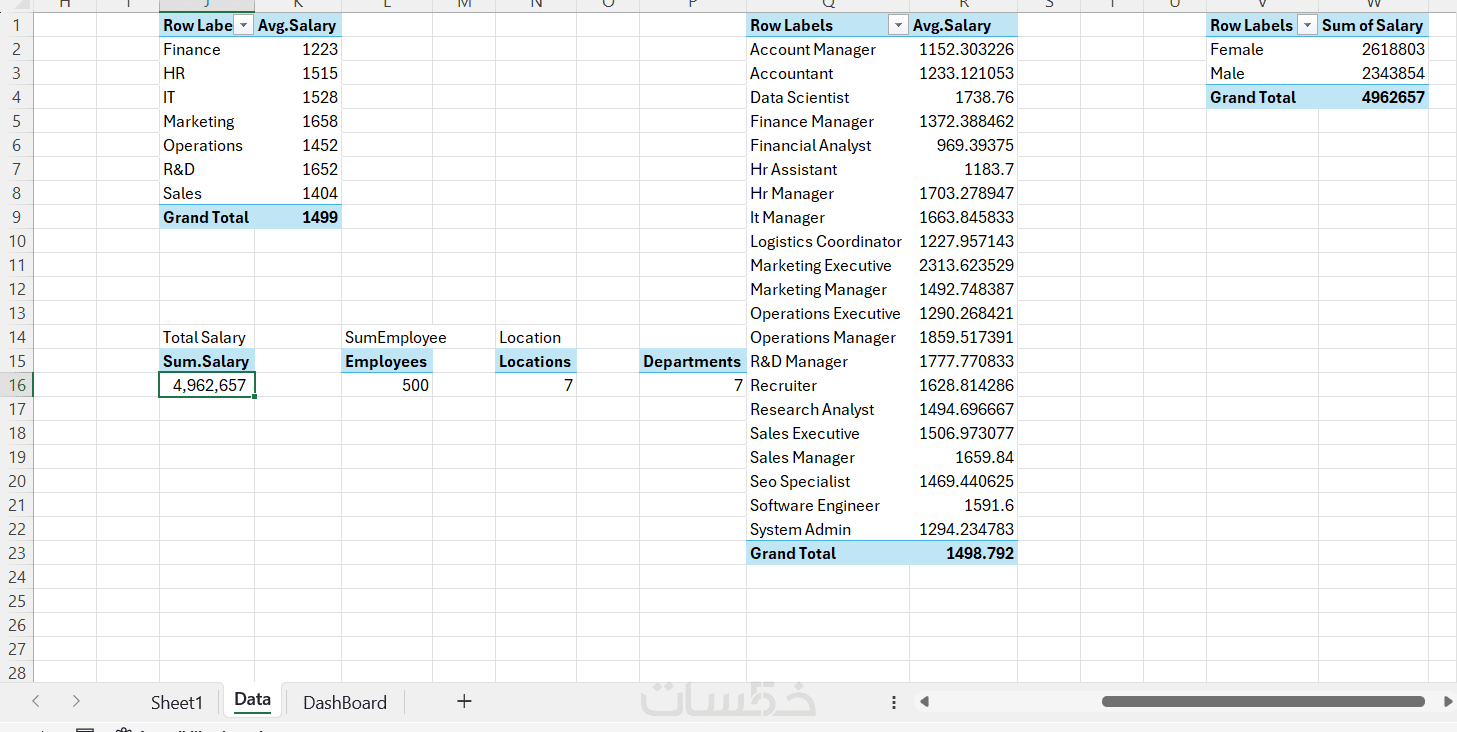
Task: Click the next sheet navigation arrow
Action: click(76, 701)
